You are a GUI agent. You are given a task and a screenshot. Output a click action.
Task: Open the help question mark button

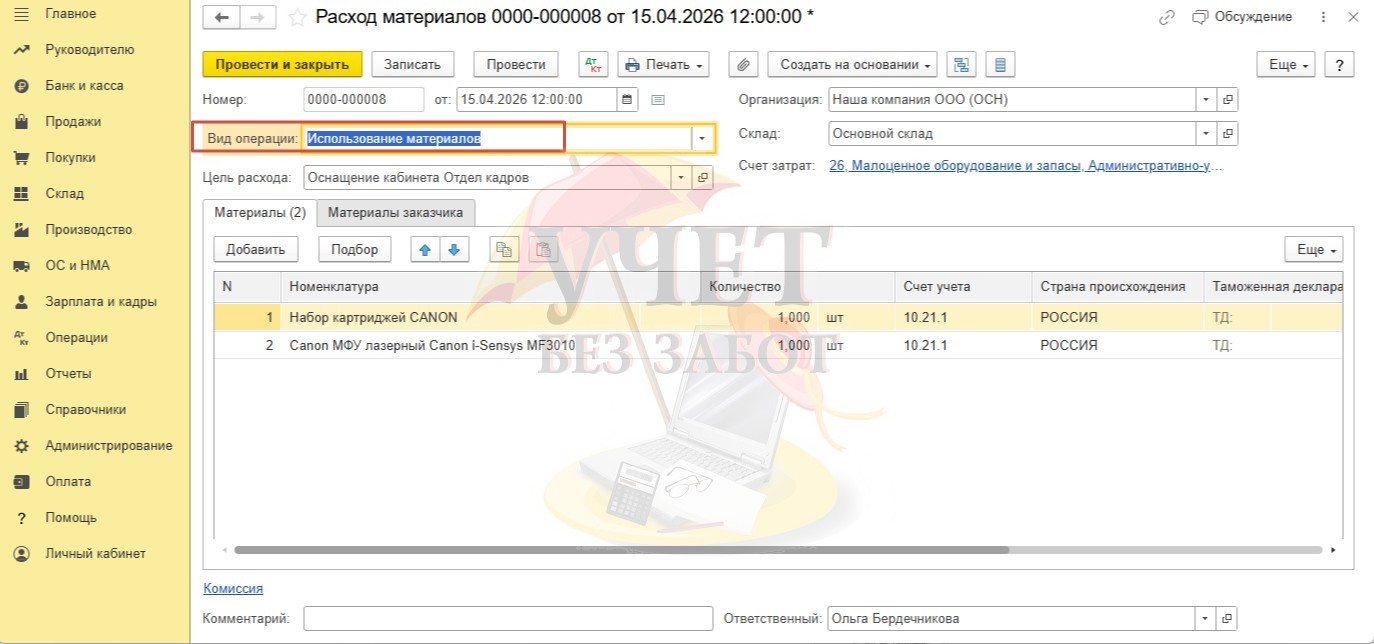click(1338, 64)
